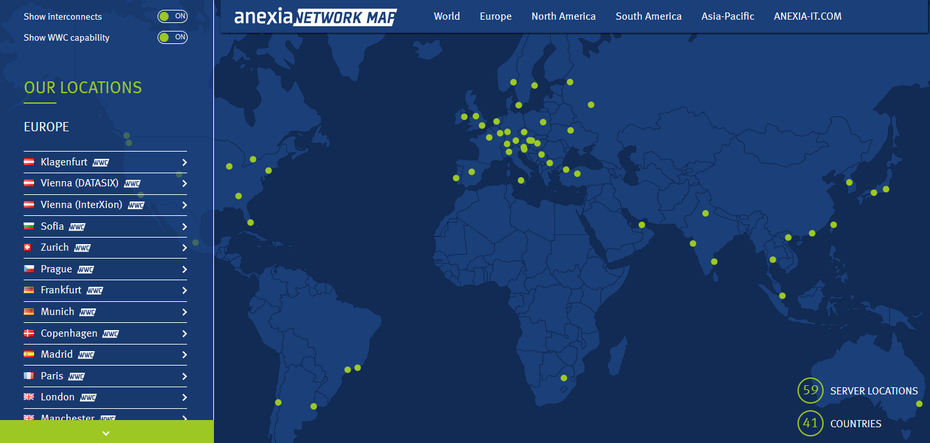Click the German flag beside Munich
The image size is (930, 443).
tap(29, 311)
